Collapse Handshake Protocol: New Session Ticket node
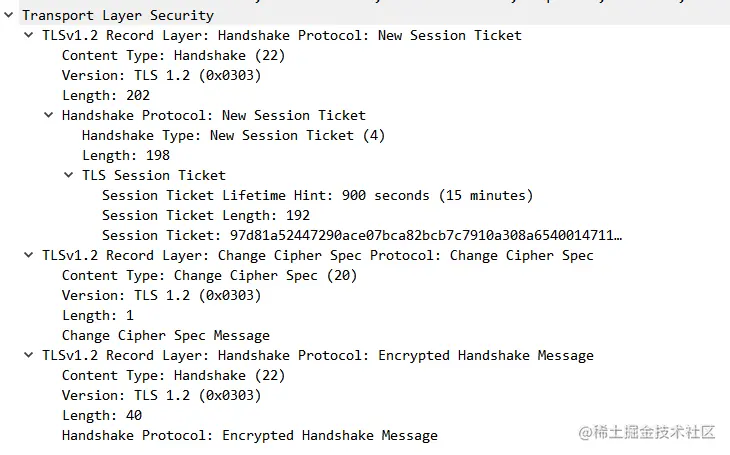Viewport: 730px width, 455px height. coord(49,115)
